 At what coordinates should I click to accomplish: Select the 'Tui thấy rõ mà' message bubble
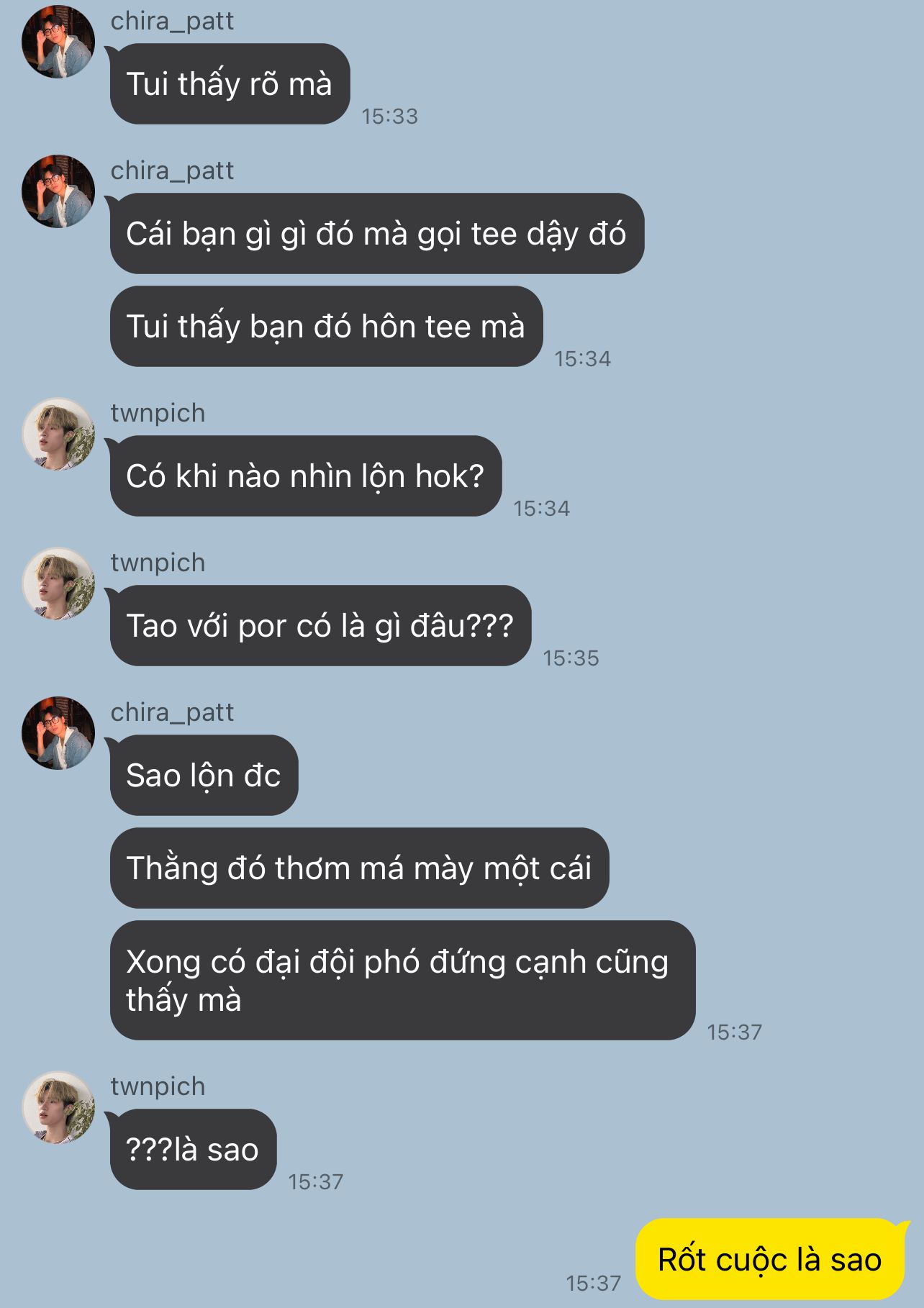point(230,84)
